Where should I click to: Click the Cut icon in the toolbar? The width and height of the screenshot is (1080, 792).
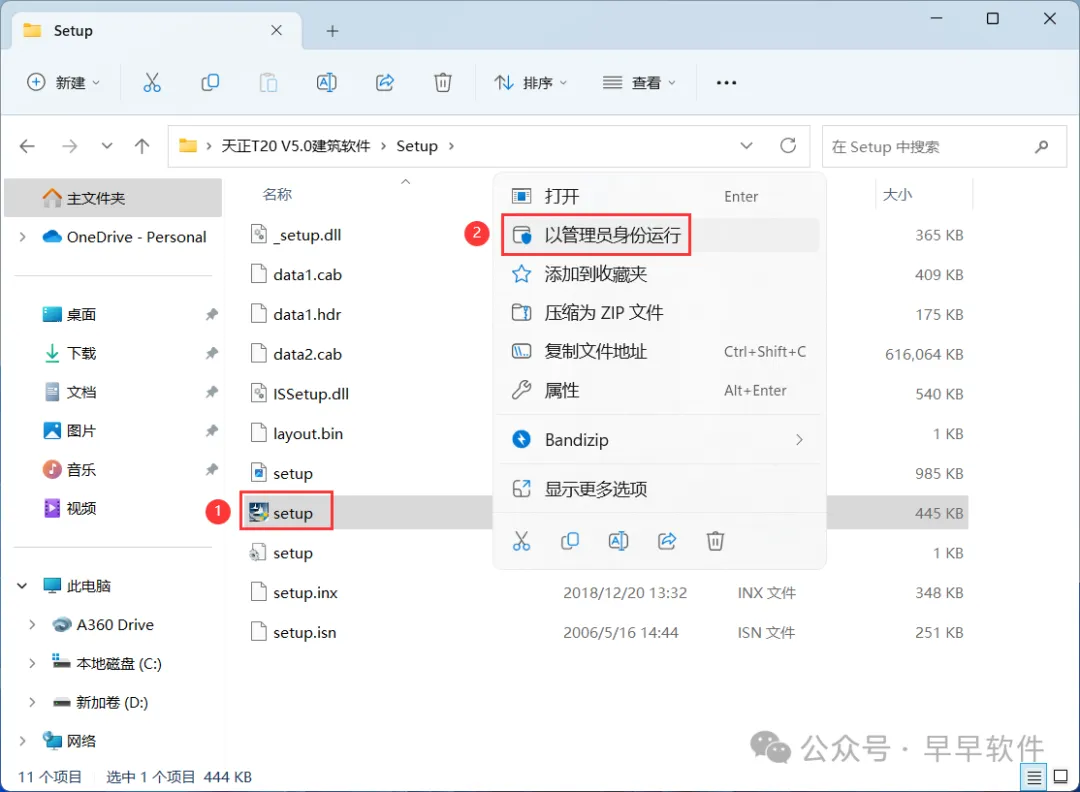pyautogui.click(x=152, y=83)
